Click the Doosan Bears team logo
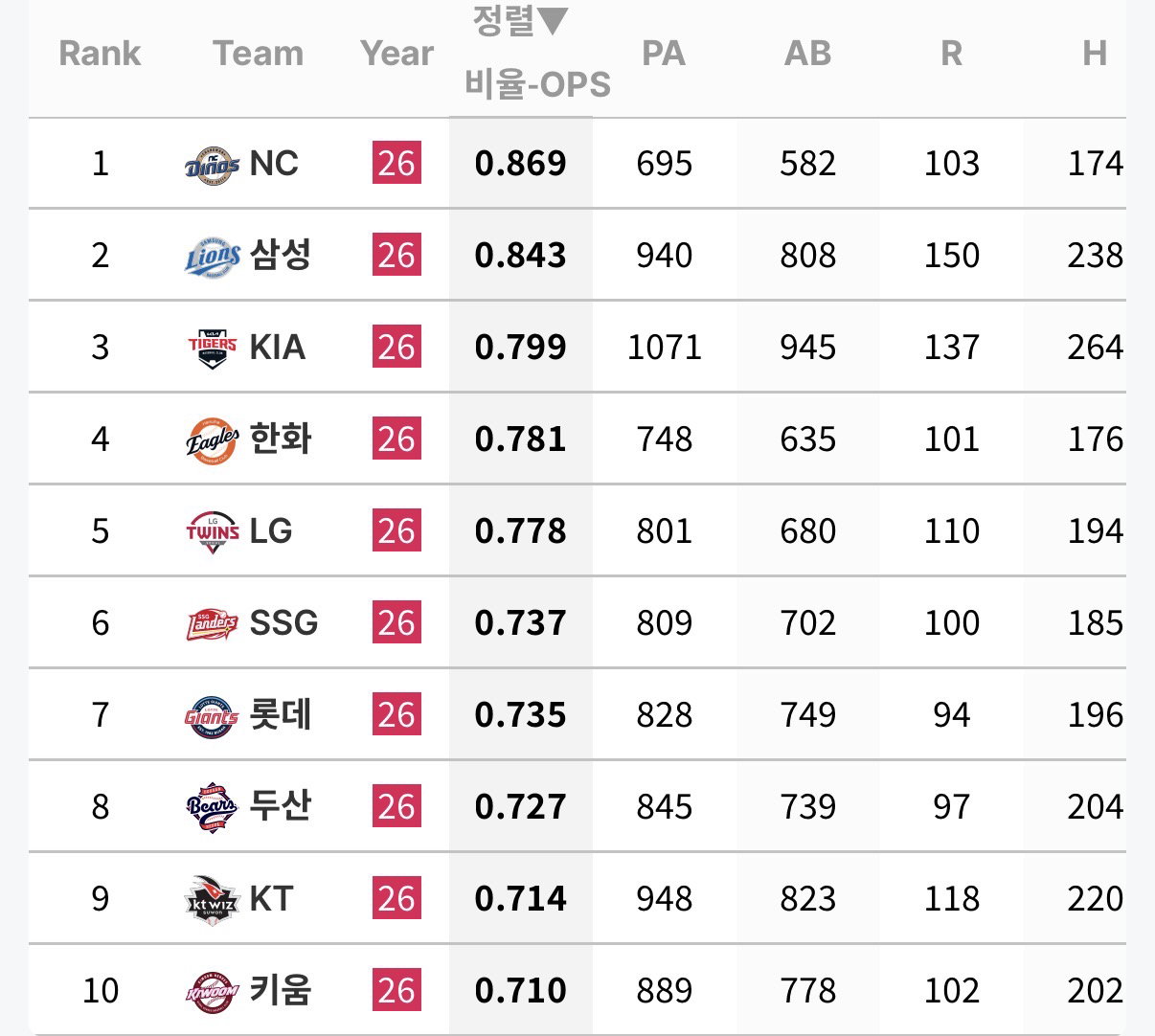The width and height of the screenshot is (1155, 1036). click(x=212, y=807)
